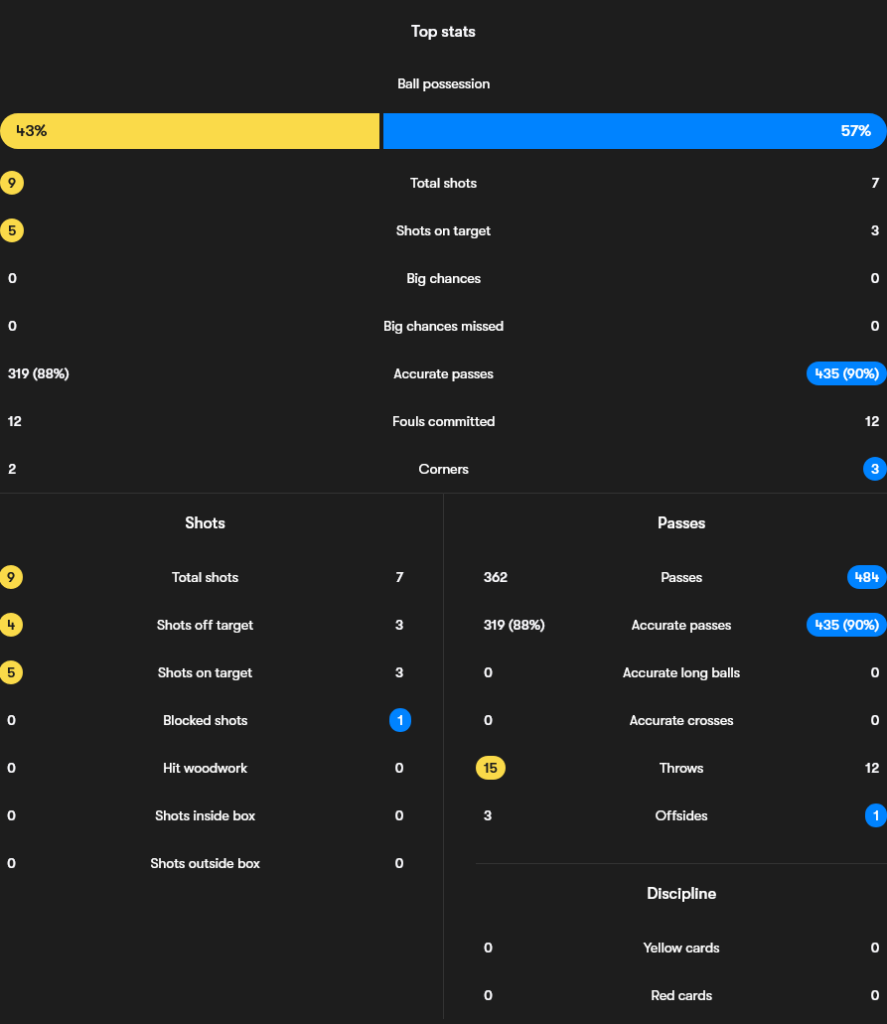
Task: Select the "Top stats" heading
Action: (x=443, y=32)
